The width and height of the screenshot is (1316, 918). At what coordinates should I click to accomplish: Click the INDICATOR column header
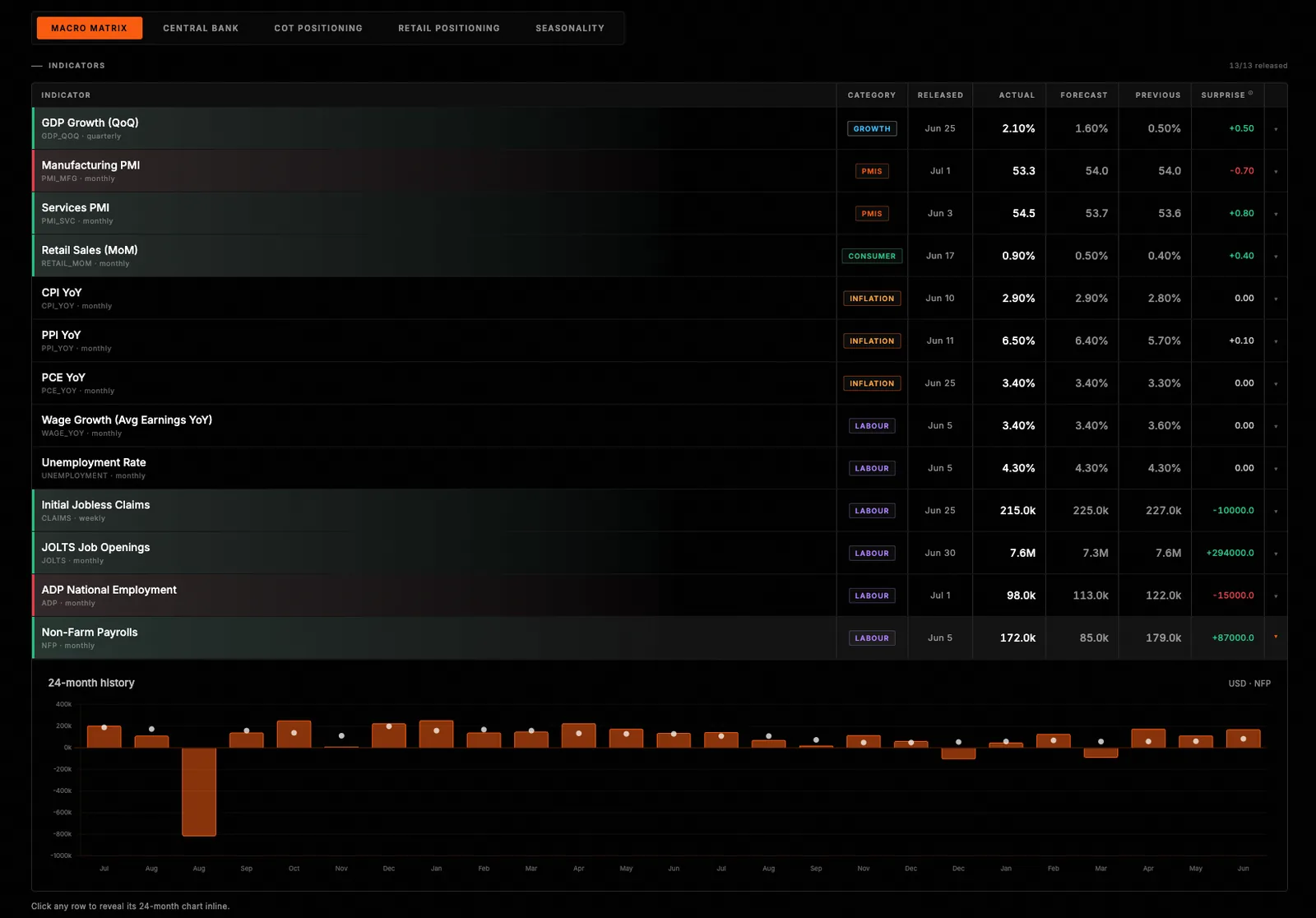click(66, 95)
